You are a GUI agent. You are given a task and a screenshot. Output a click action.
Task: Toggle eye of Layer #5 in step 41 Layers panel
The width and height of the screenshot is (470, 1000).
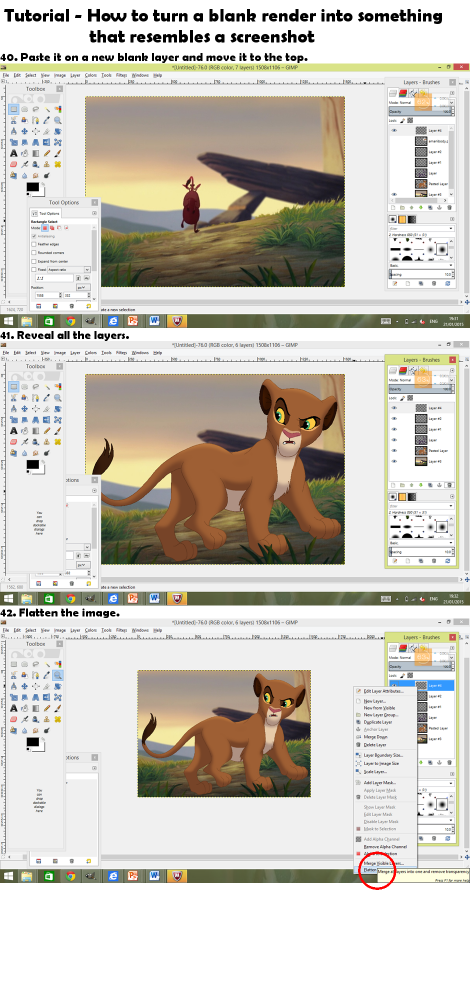394,461
